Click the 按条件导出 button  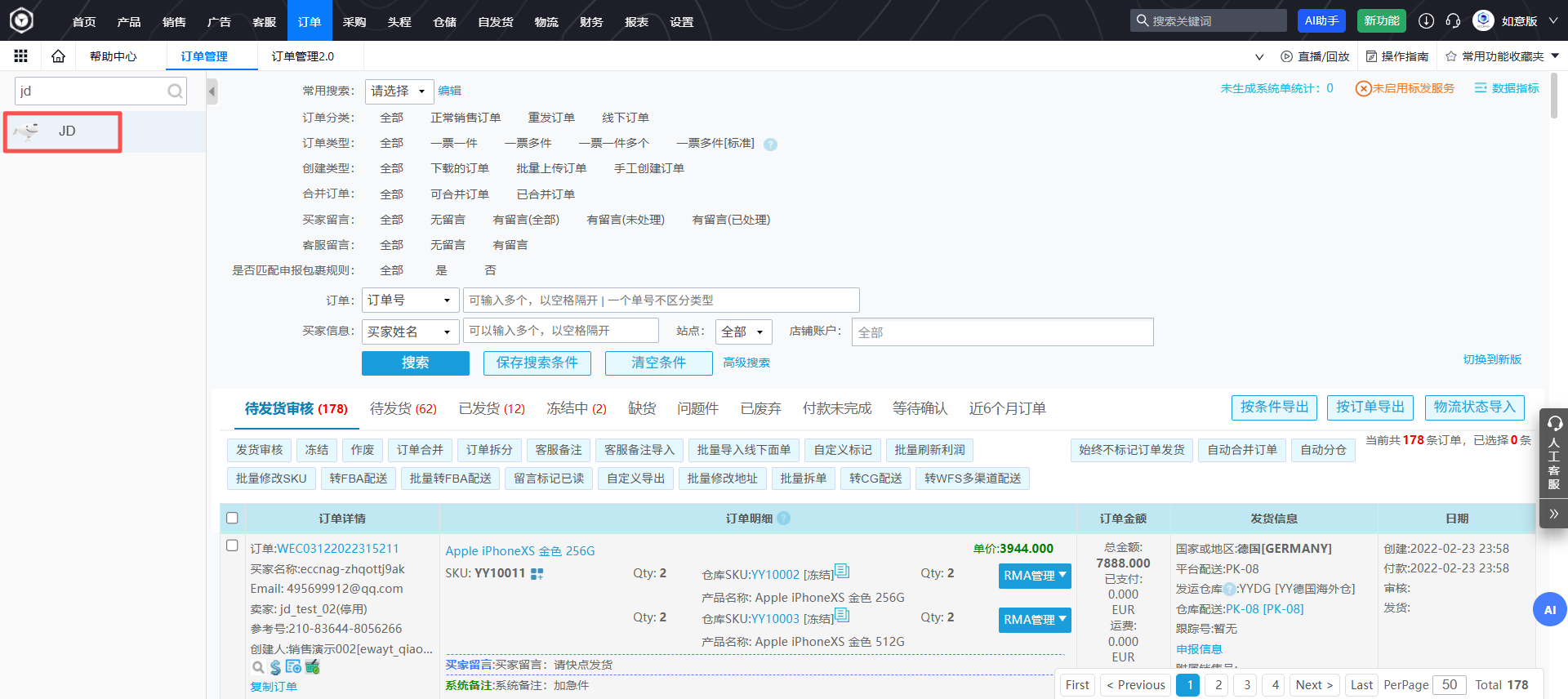pos(1274,407)
